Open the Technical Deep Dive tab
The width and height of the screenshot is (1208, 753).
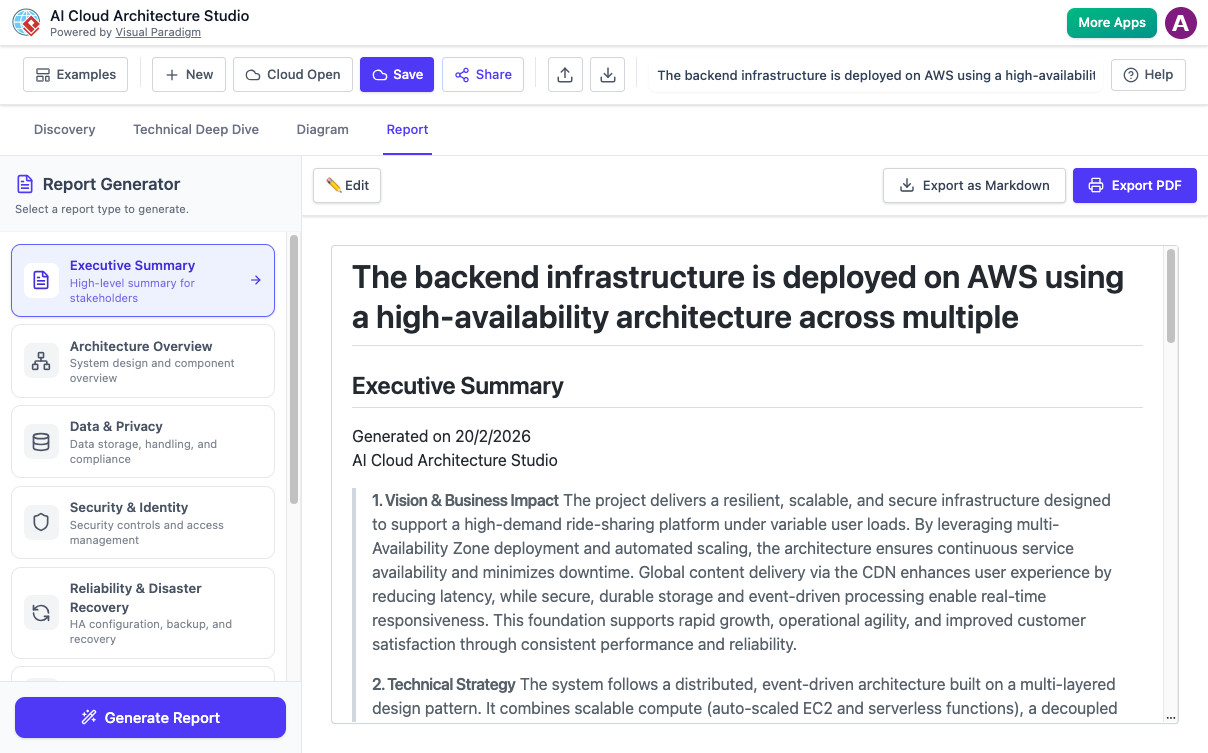195,129
